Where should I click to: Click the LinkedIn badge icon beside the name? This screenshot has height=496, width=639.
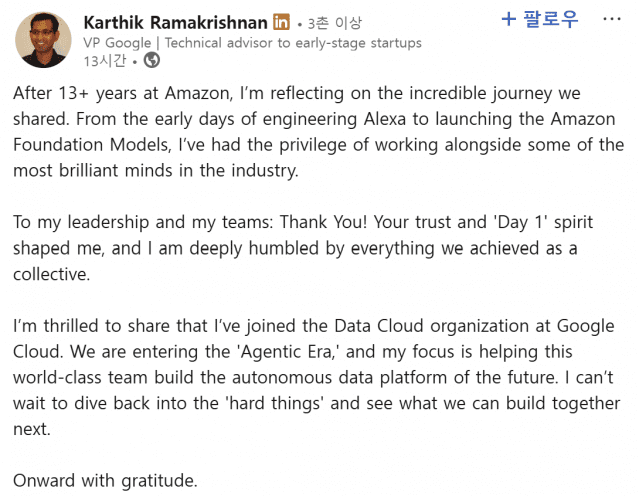(282, 22)
